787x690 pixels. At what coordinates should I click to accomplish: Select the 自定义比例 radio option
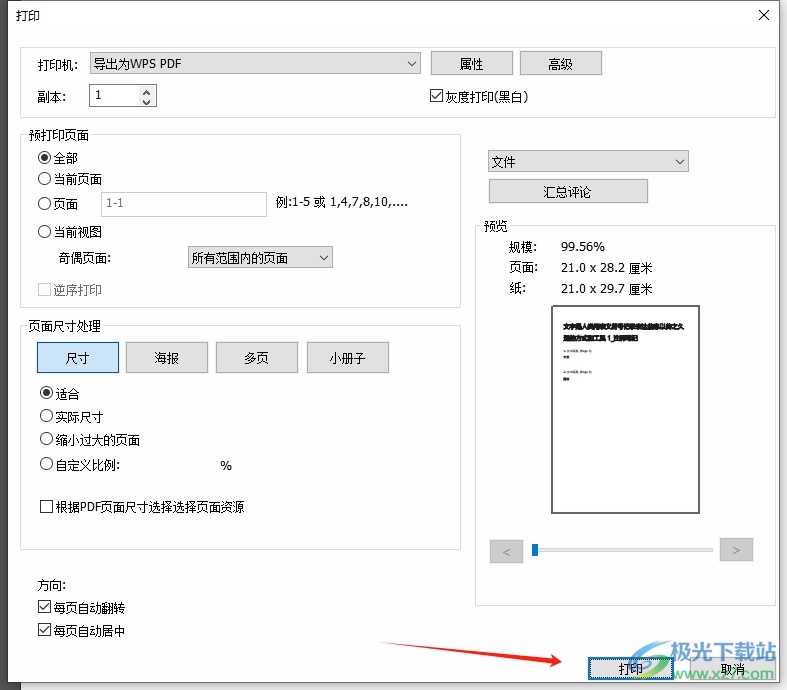tap(46, 464)
